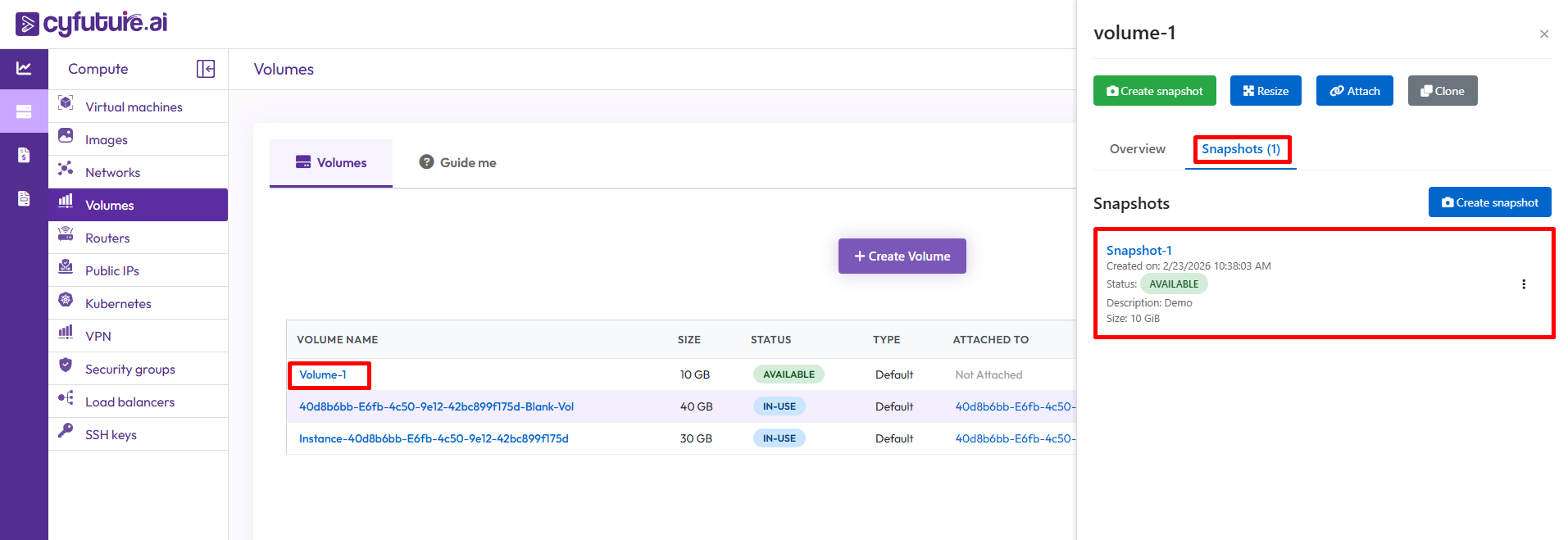
Task: Open the Snapshot-1 link
Action: pos(1139,251)
